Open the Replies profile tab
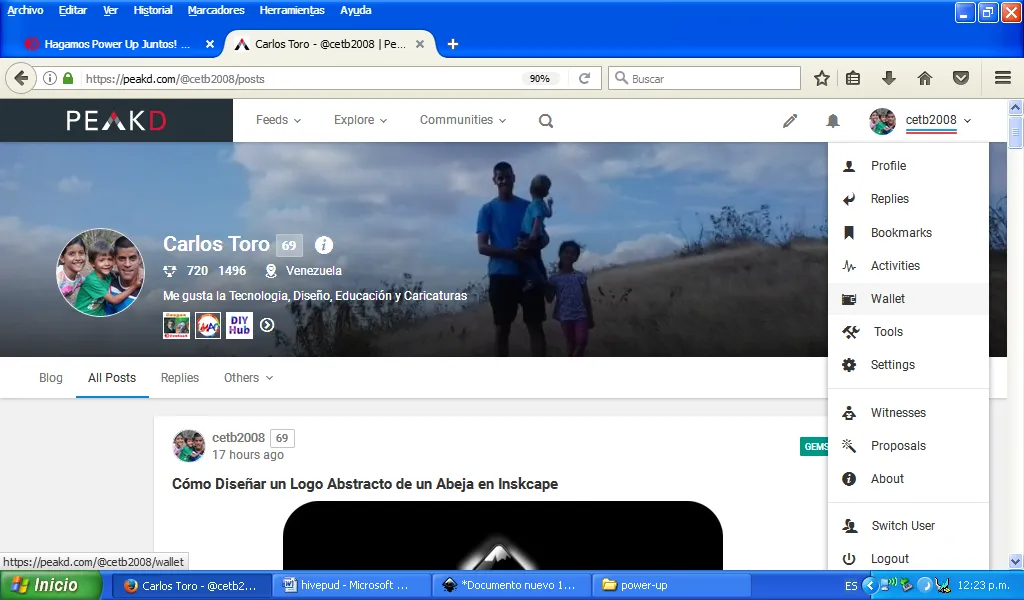The image size is (1024, 600). click(180, 378)
